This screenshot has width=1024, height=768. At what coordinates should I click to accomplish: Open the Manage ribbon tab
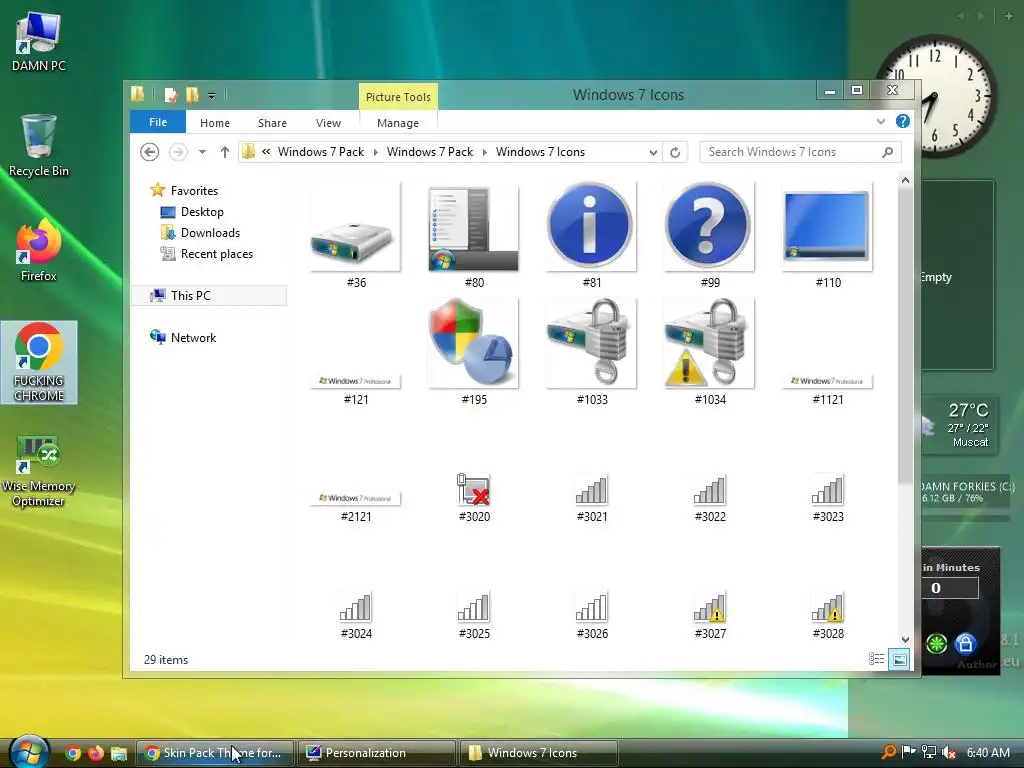tap(398, 123)
